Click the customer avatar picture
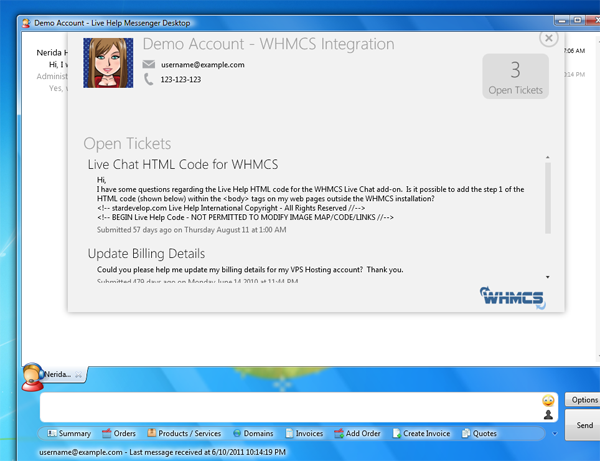This screenshot has height=461, width=600. [x=108, y=63]
